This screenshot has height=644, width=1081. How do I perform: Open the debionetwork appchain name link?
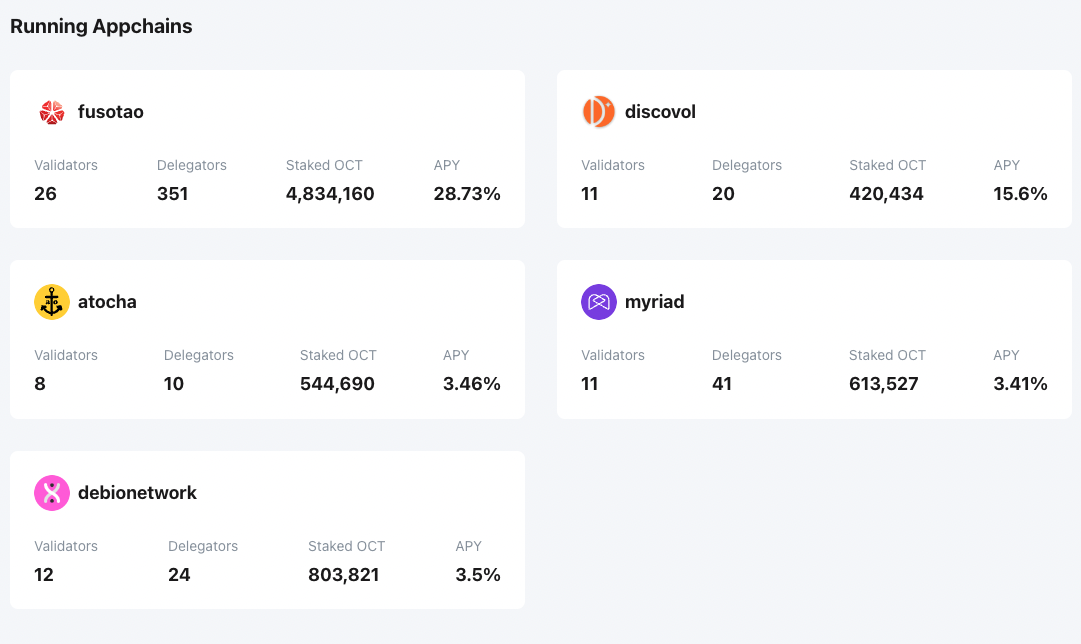pyautogui.click(x=137, y=493)
